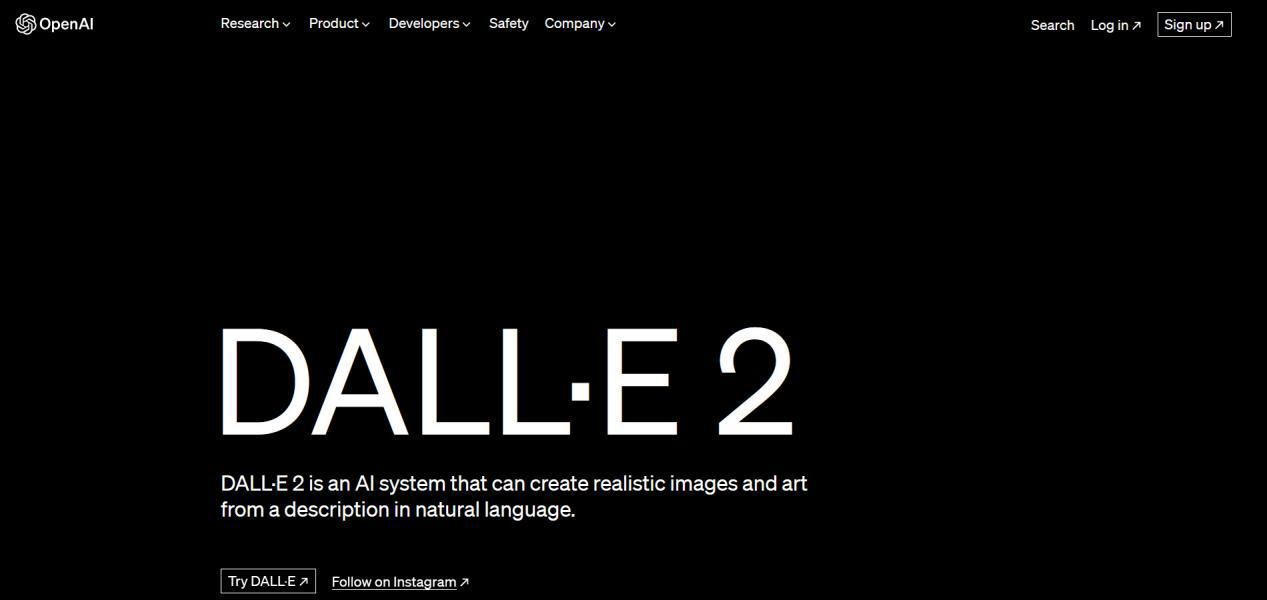Open the Follow on Instagram link
Image resolution: width=1267 pixels, height=600 pixels.
point(400,582)
